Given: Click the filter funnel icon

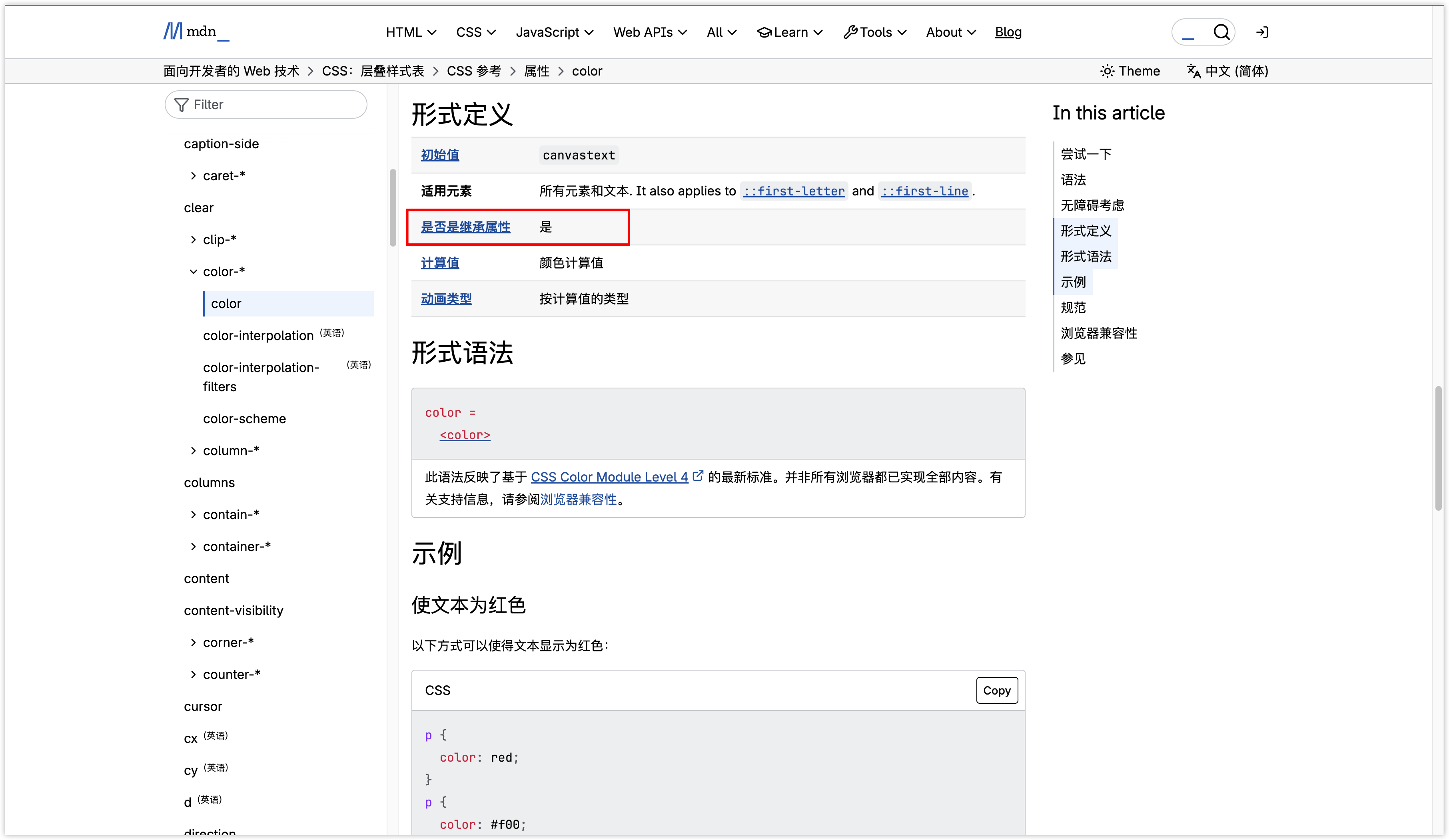Looking at the screenshot, I should [x=181, y=105].
